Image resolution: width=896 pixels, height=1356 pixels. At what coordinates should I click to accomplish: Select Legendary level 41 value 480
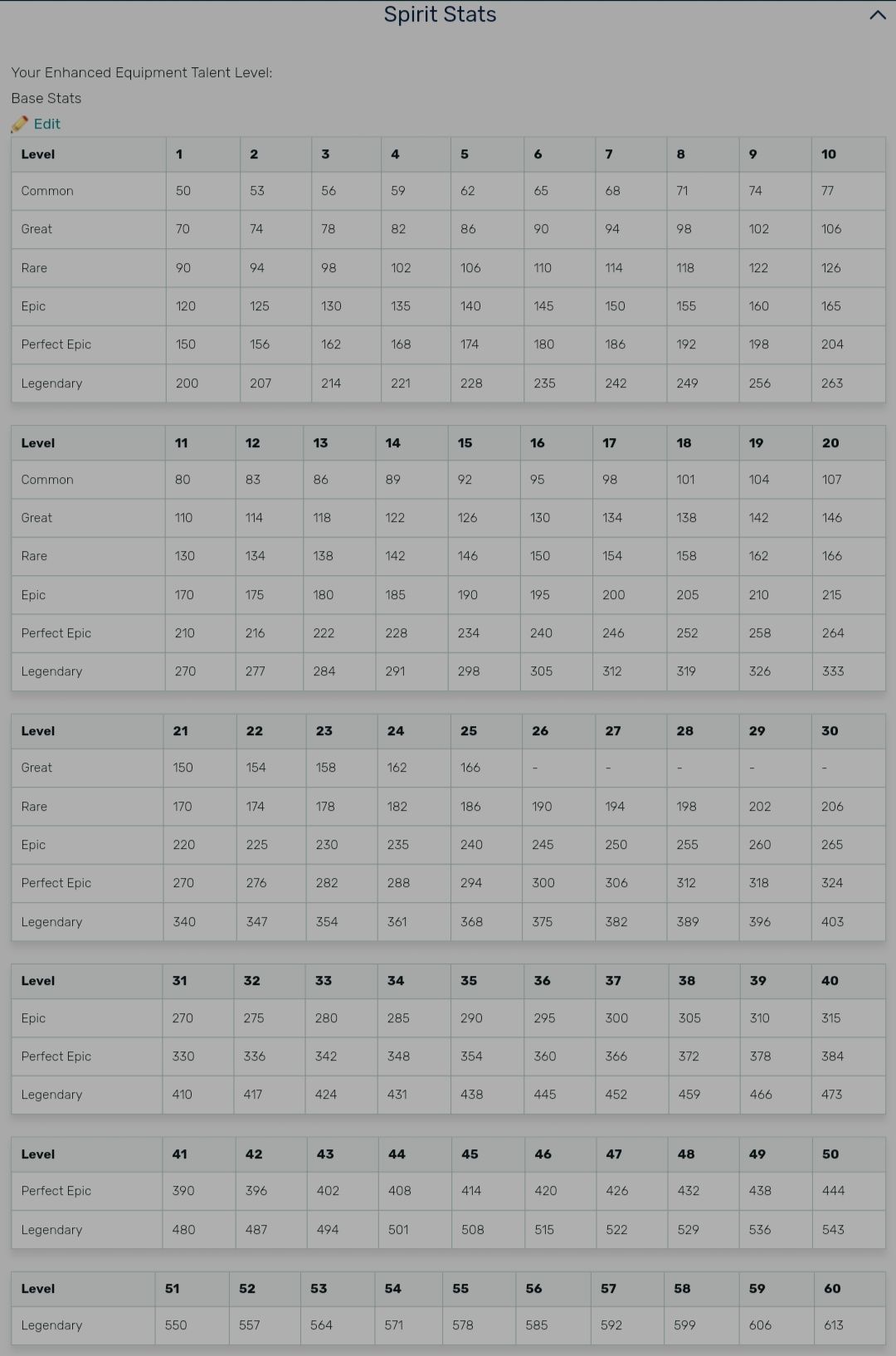coord(183,1230)
